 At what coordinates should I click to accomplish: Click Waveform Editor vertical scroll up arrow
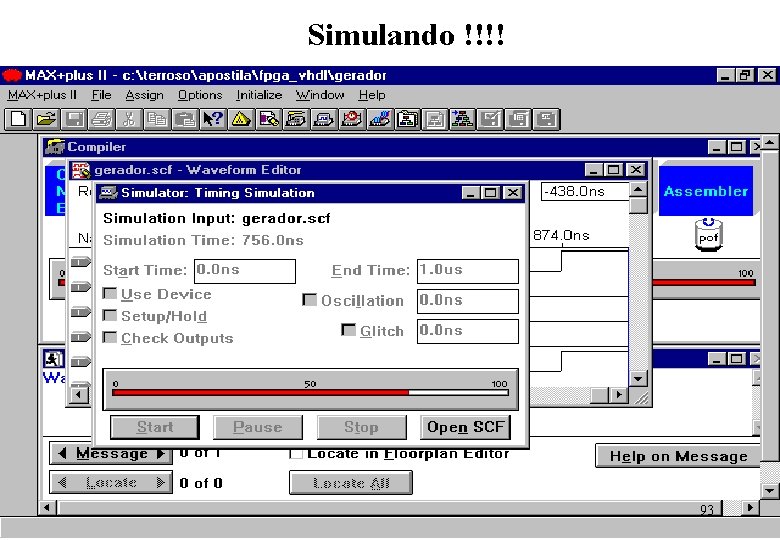pos(638,189)
